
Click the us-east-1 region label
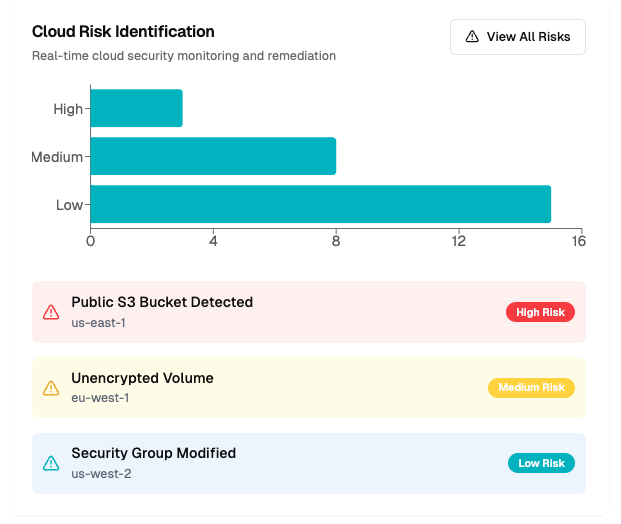click(98, 323)
